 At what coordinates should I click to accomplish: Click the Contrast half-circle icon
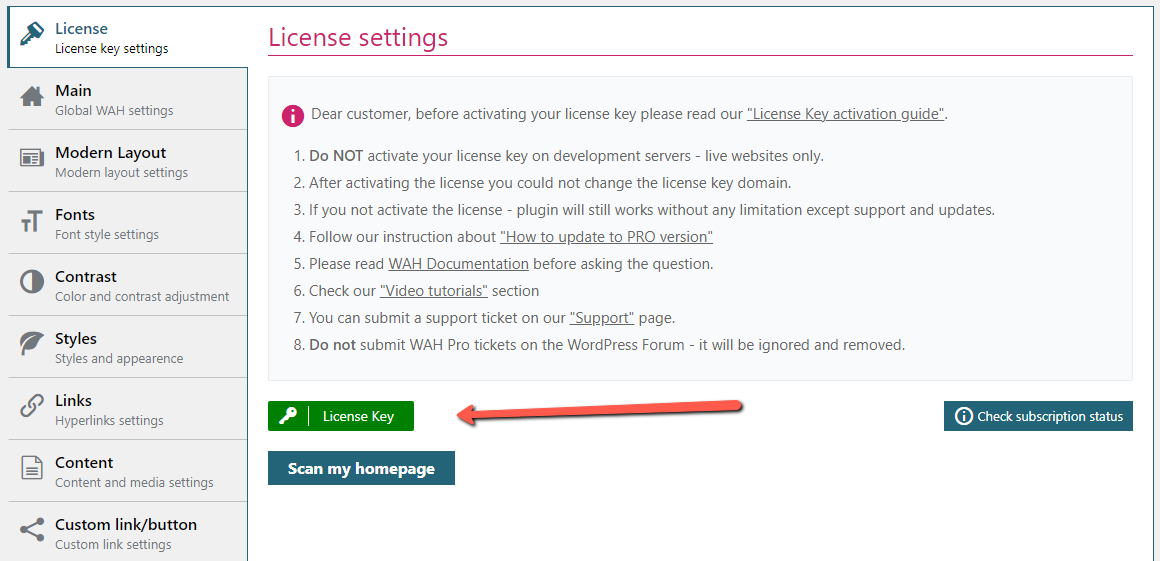pyautogui.click(x=32, y=283)
